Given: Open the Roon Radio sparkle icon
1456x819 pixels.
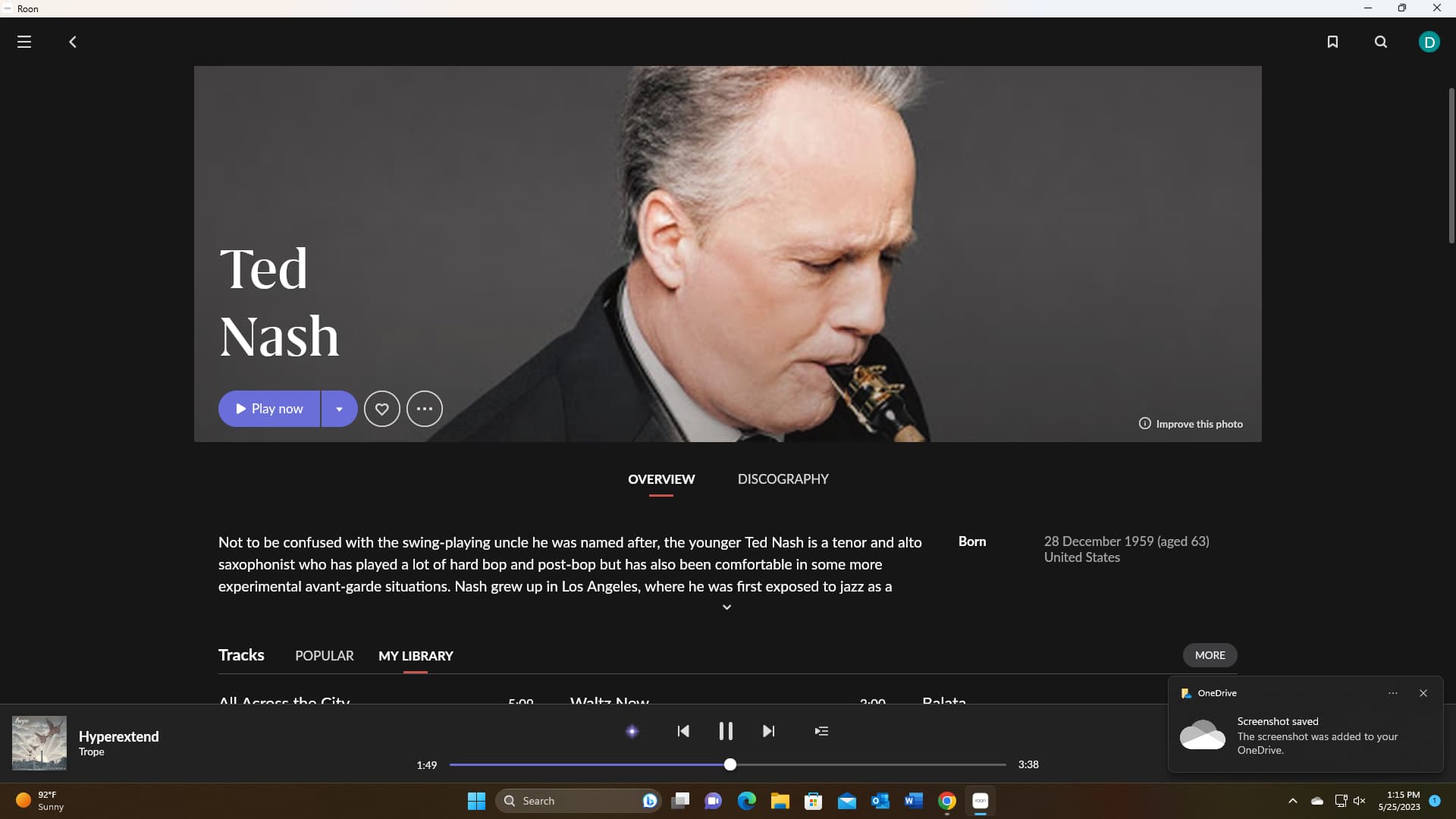Looking at the screenshot, I should [x=632, y=731].
